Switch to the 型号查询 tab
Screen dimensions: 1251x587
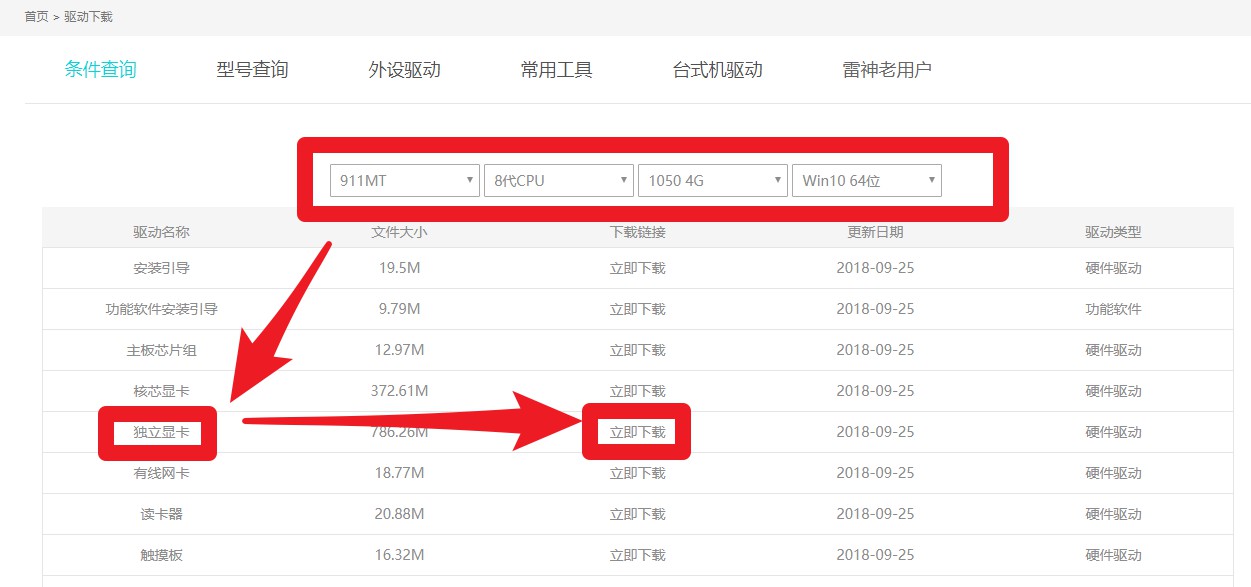point(252,70)
